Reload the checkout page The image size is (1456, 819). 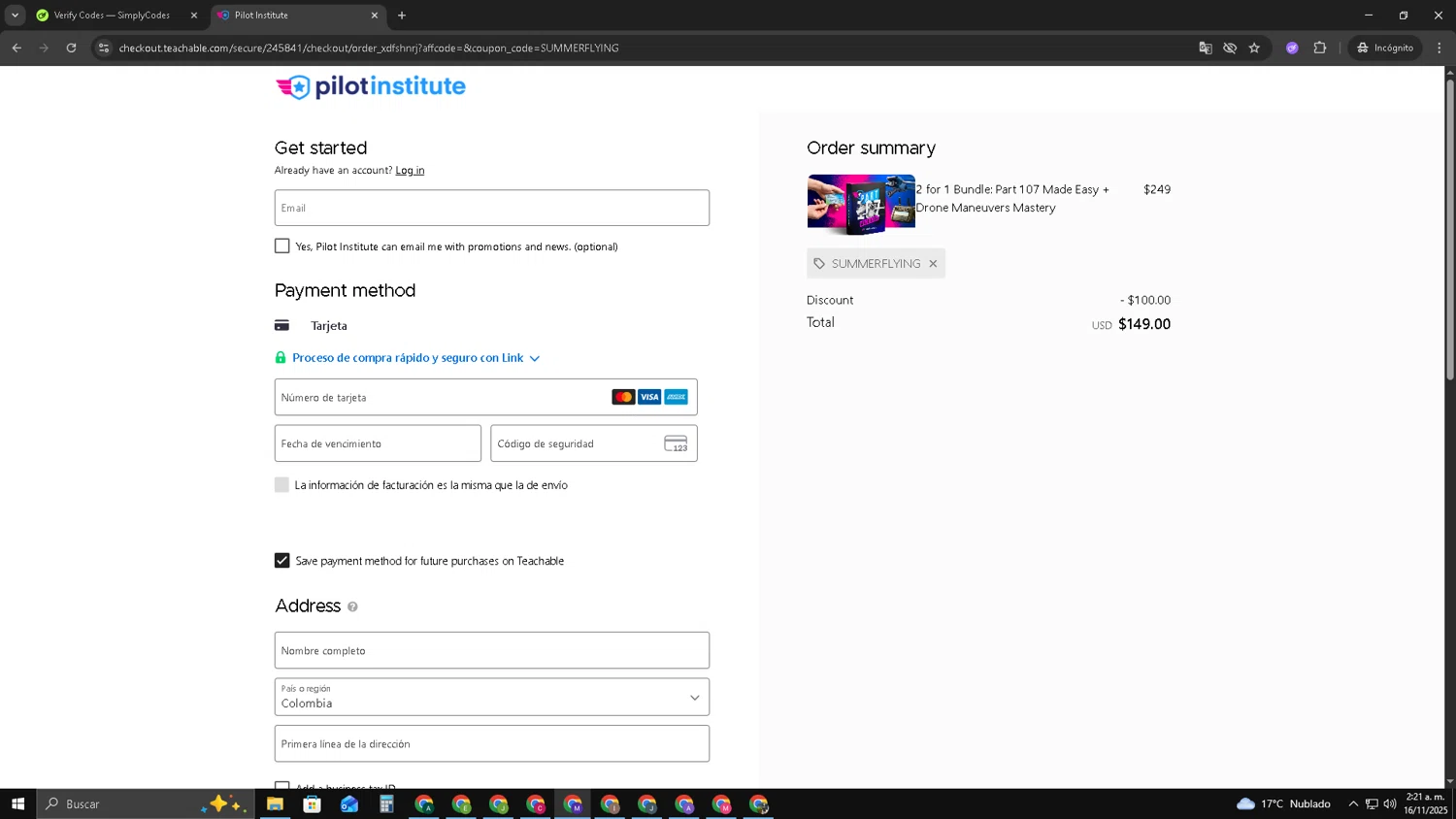click(x=71, y=48)
